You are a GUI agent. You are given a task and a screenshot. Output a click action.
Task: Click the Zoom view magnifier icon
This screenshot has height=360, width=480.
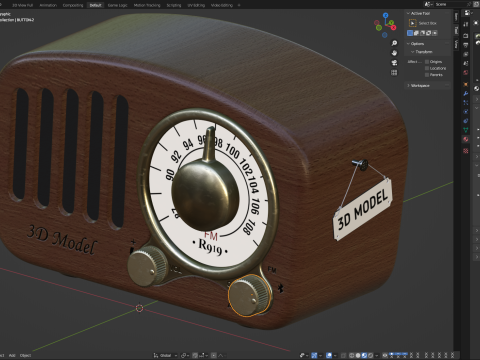tap(394, 43)
